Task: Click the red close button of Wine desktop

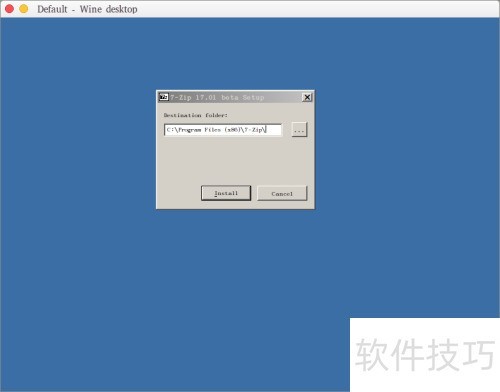Action: (9, 9)
